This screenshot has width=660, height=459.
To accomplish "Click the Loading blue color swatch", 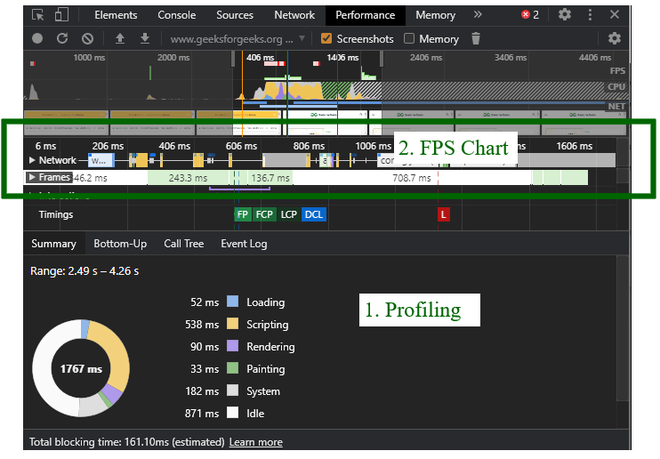I will pos(233,302).
